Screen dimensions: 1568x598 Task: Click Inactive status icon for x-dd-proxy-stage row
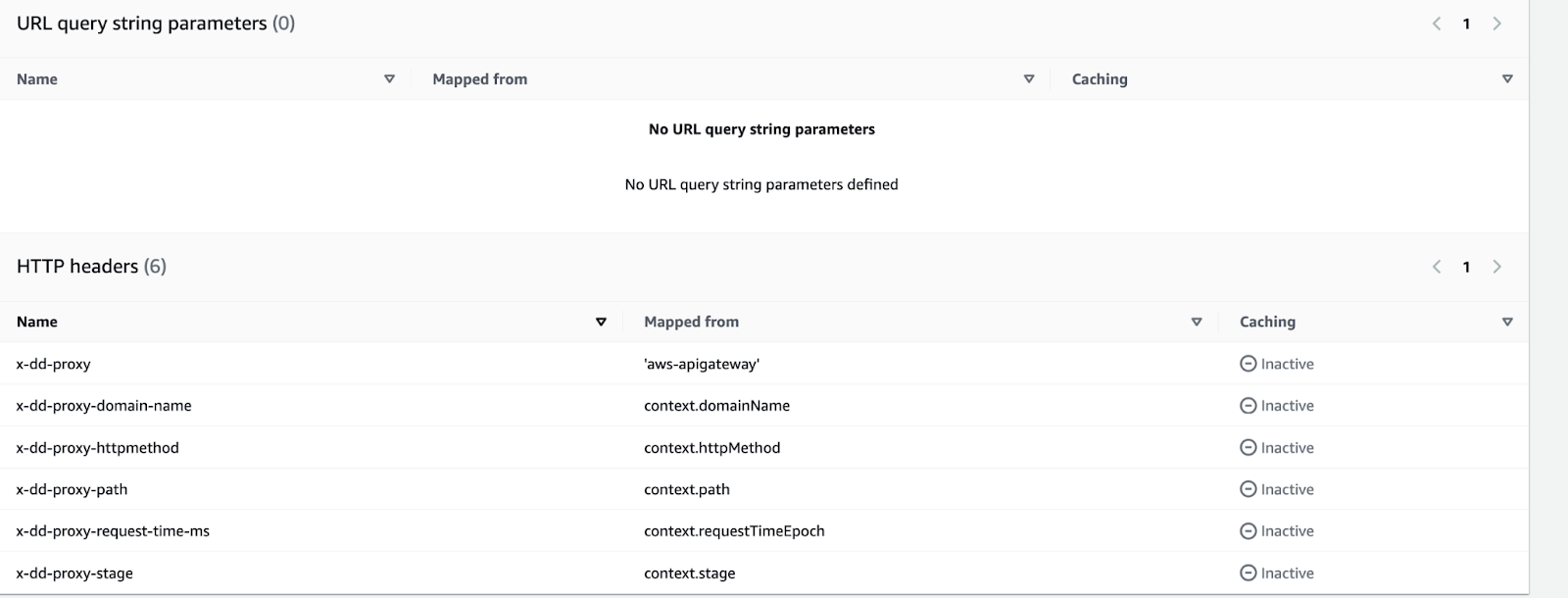tap(1248, 573)
